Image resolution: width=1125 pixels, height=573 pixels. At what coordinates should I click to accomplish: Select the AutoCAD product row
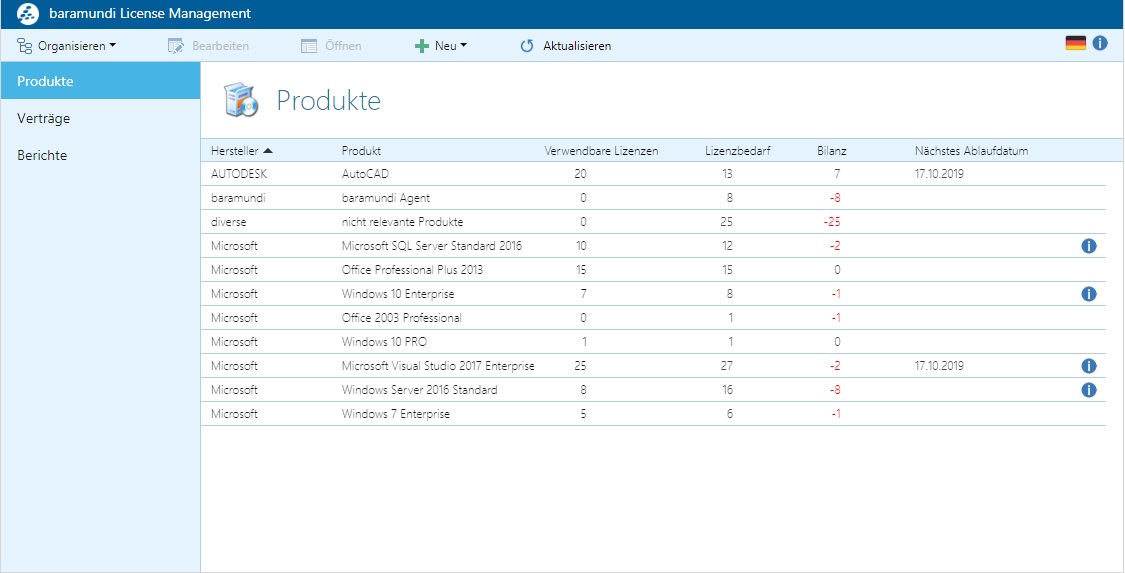[653, 174]
